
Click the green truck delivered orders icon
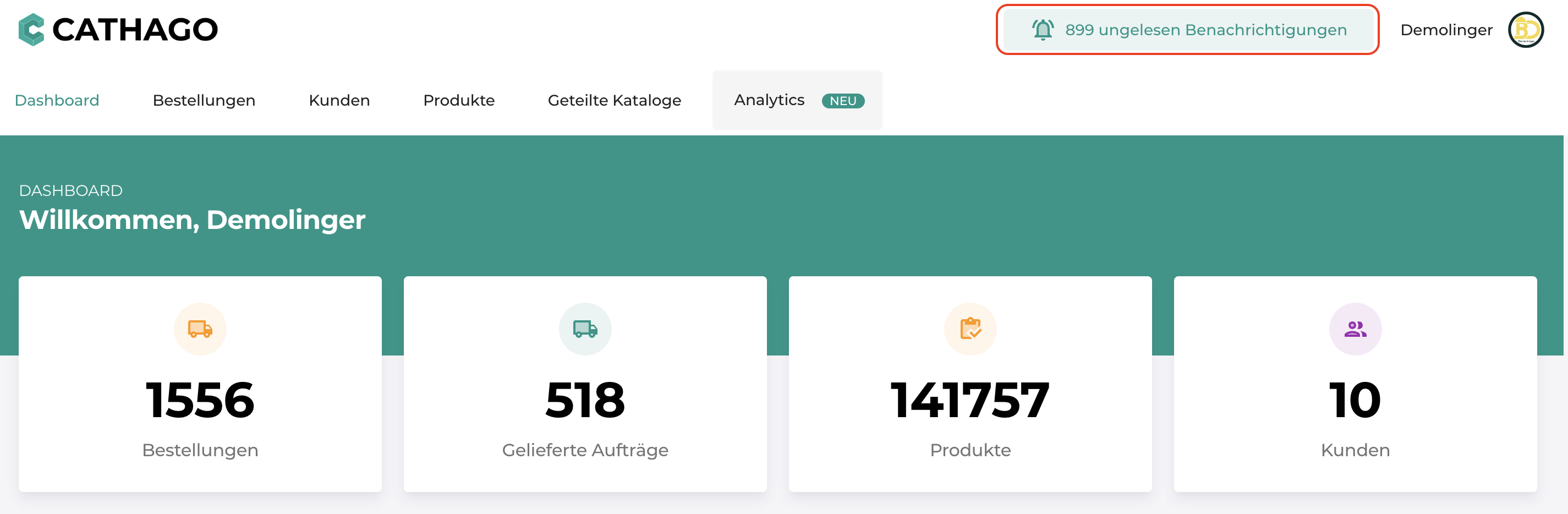pyautogui.click(x=585, y=329)
